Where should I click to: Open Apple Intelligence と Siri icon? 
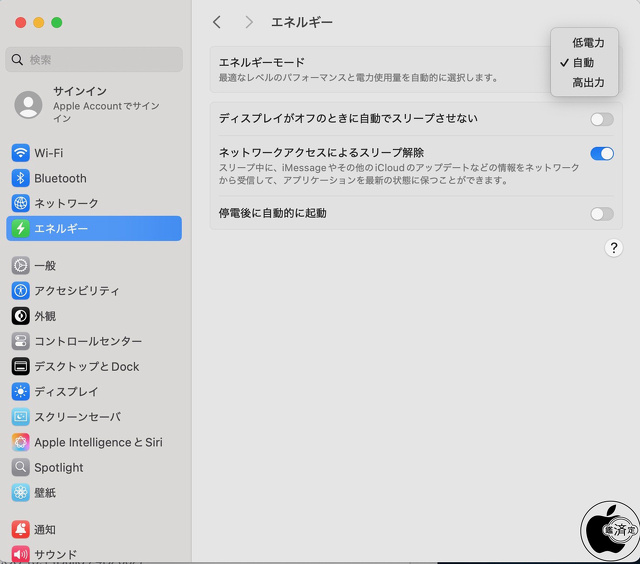point(20,442)
